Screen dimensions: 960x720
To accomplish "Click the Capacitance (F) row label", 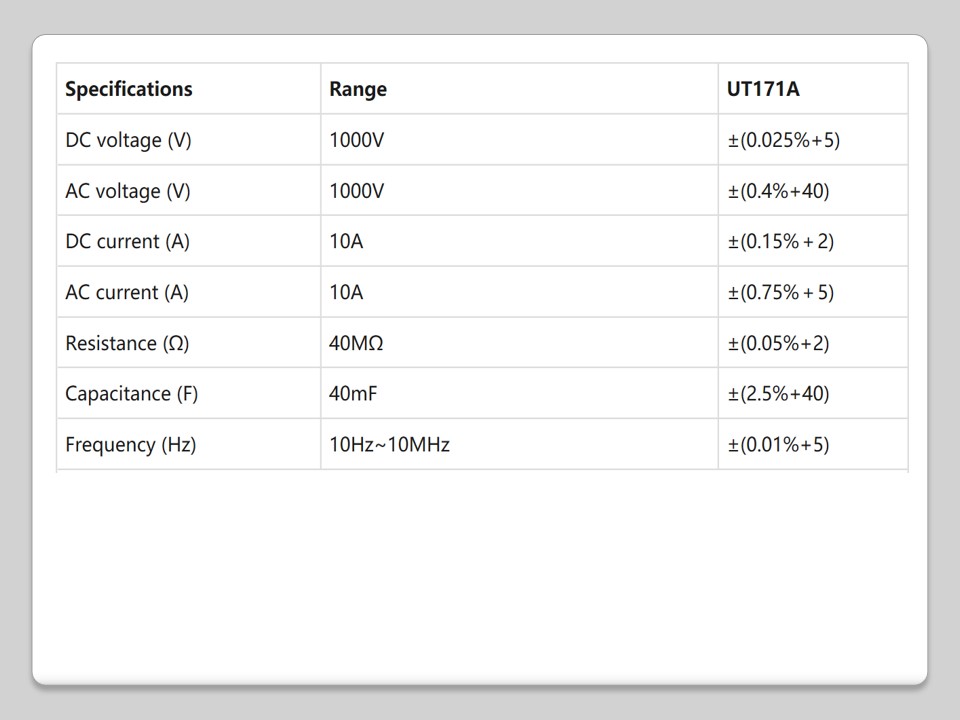I will click(x=132, y=394).
